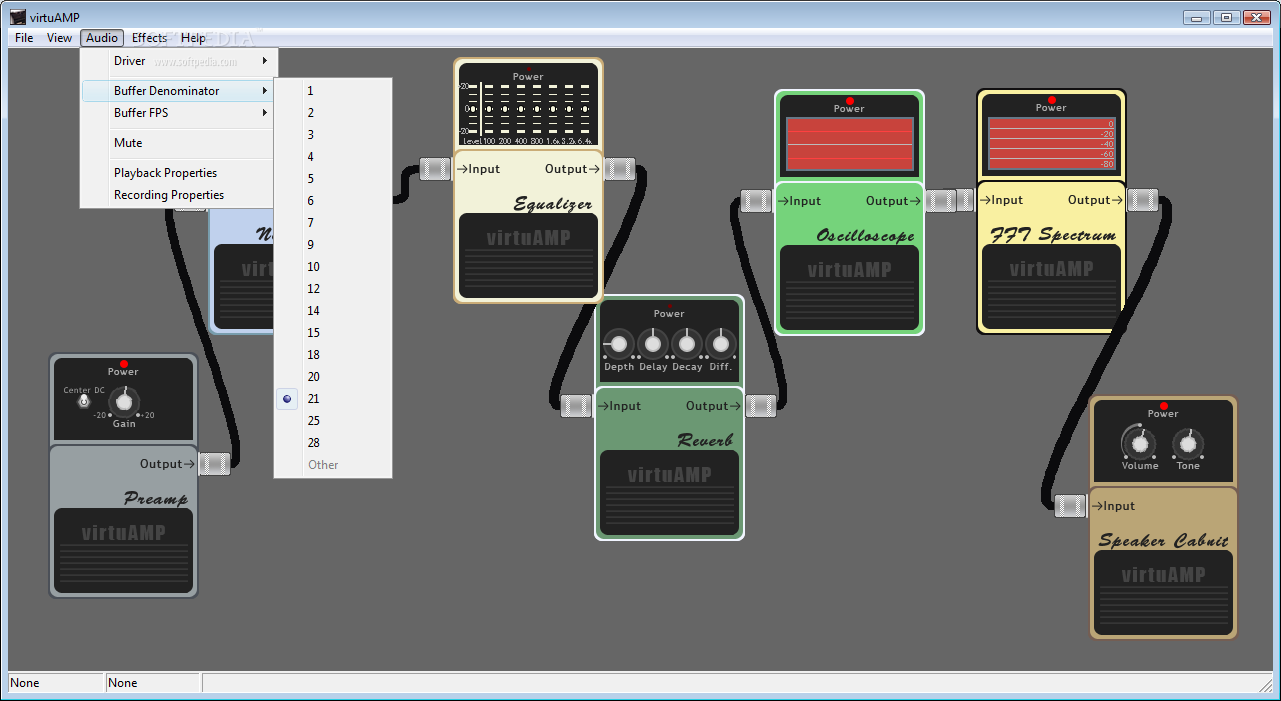
Task: Close the open Audio menu
Action: 102,38
